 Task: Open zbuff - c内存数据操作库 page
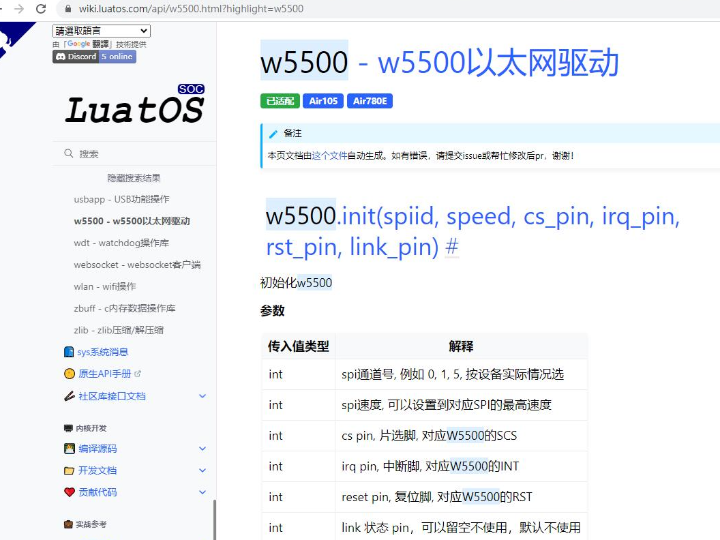pyautogui.click(x=124, y=308)
